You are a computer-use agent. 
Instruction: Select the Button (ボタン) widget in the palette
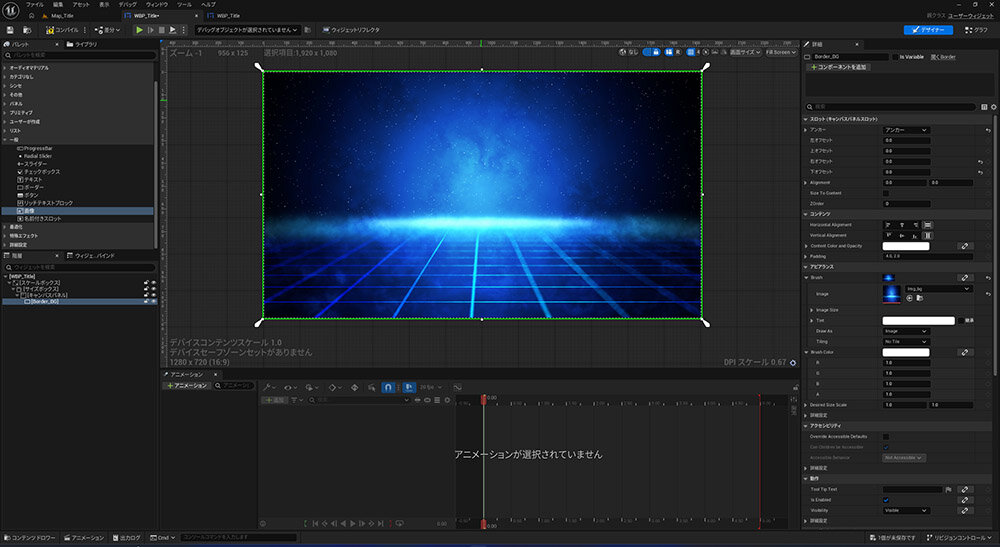coord(31,194)
